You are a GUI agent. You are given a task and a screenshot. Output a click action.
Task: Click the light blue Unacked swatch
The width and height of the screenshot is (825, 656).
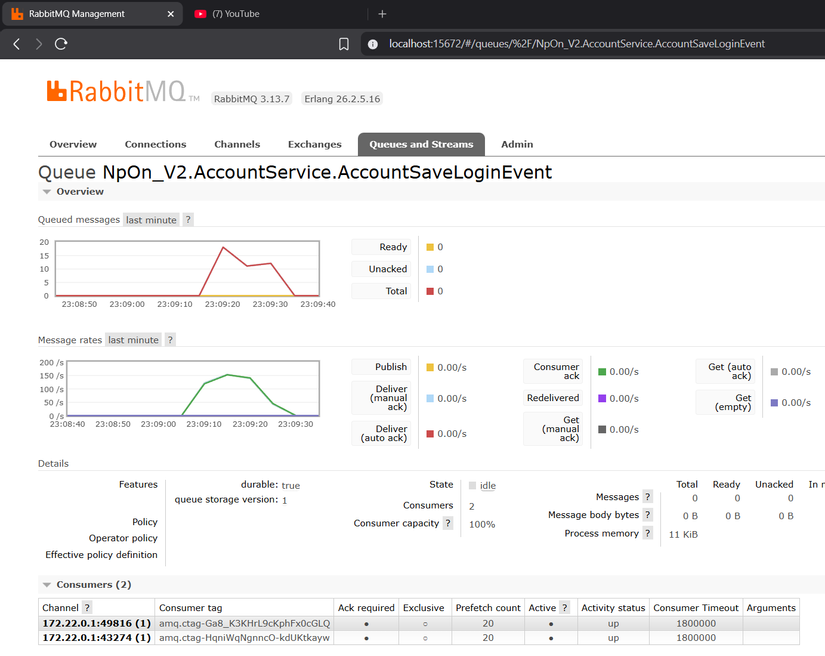tap(430, 269)
